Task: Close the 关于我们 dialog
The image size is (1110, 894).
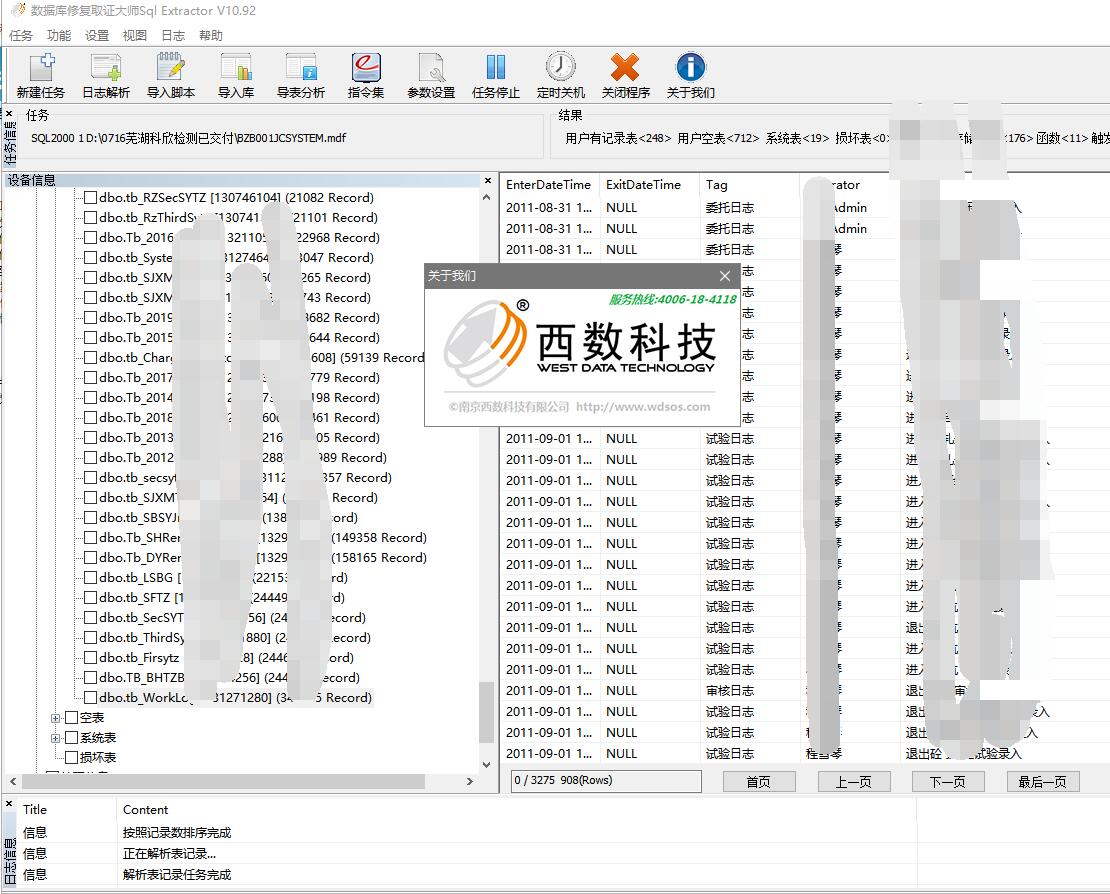Action: (x=724, y=276)
